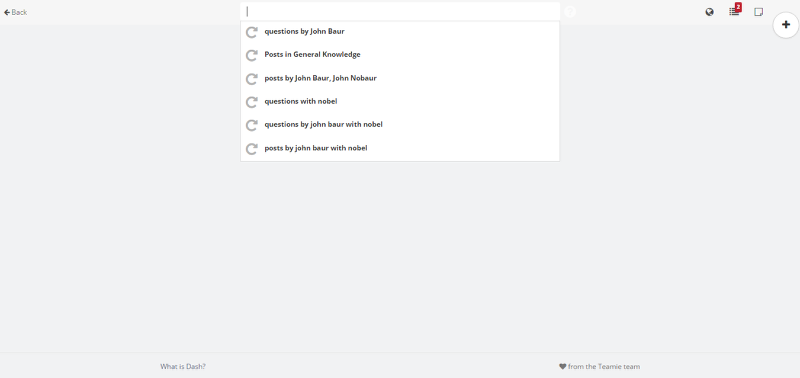The height and width of the screenshot is (378, 800).
Task: Click recent icon beside posts by john baur with nobel
Action: point(252,149)
